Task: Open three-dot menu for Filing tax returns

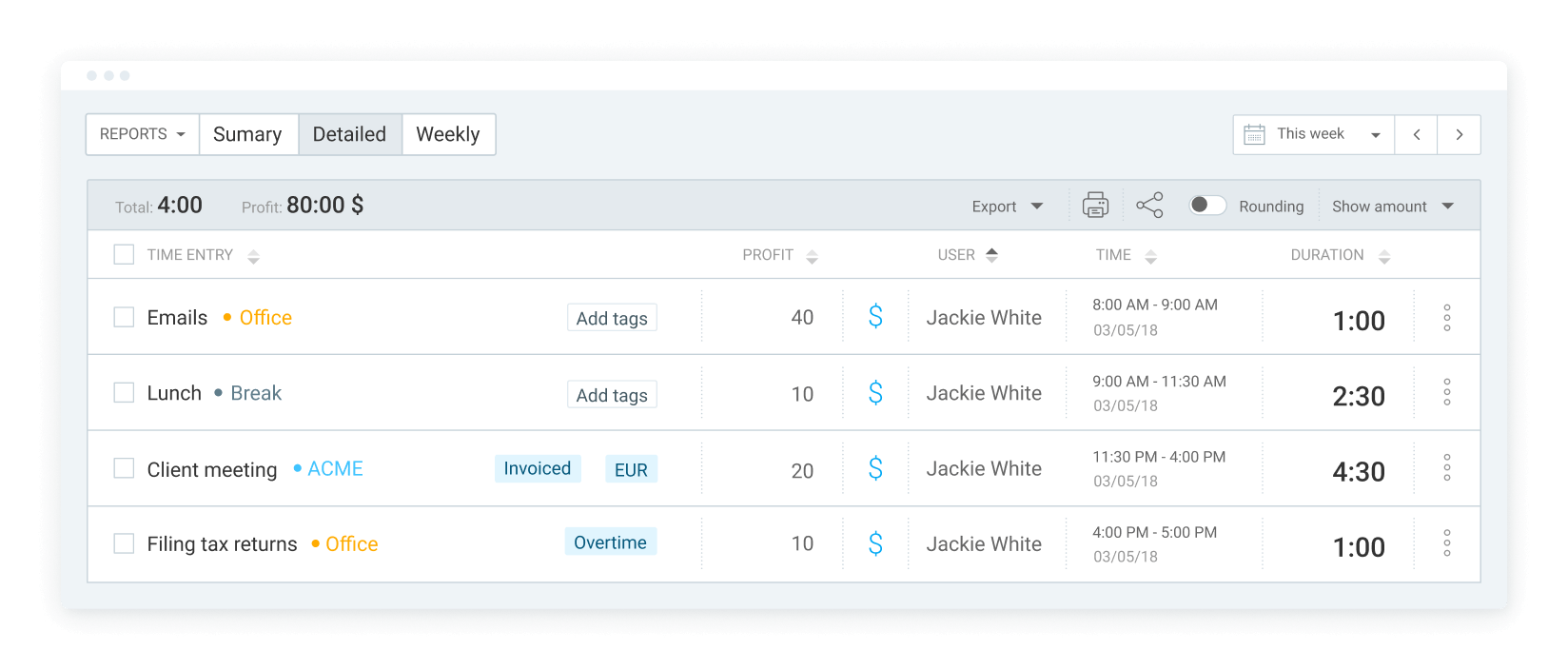Action: point(1446,543)
